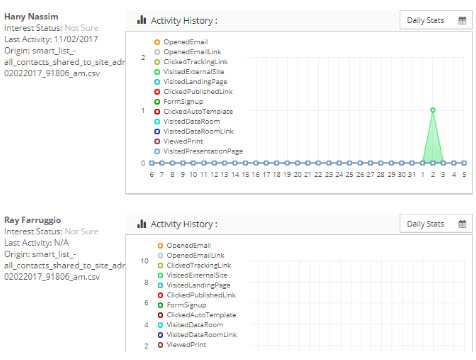Toggle OpenedEmail series in Ray's chart legend
Screen dimensions: 476x360
184,246
